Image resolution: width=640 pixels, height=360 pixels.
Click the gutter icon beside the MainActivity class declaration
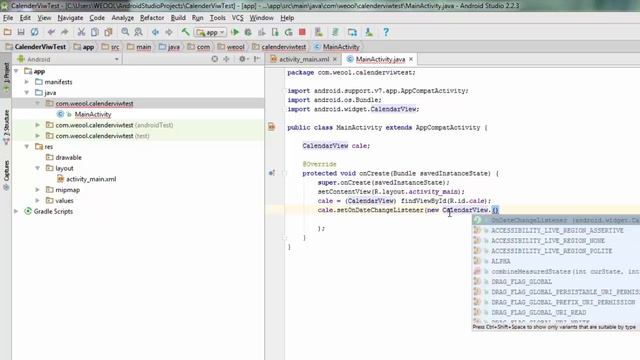click(271, 127)
